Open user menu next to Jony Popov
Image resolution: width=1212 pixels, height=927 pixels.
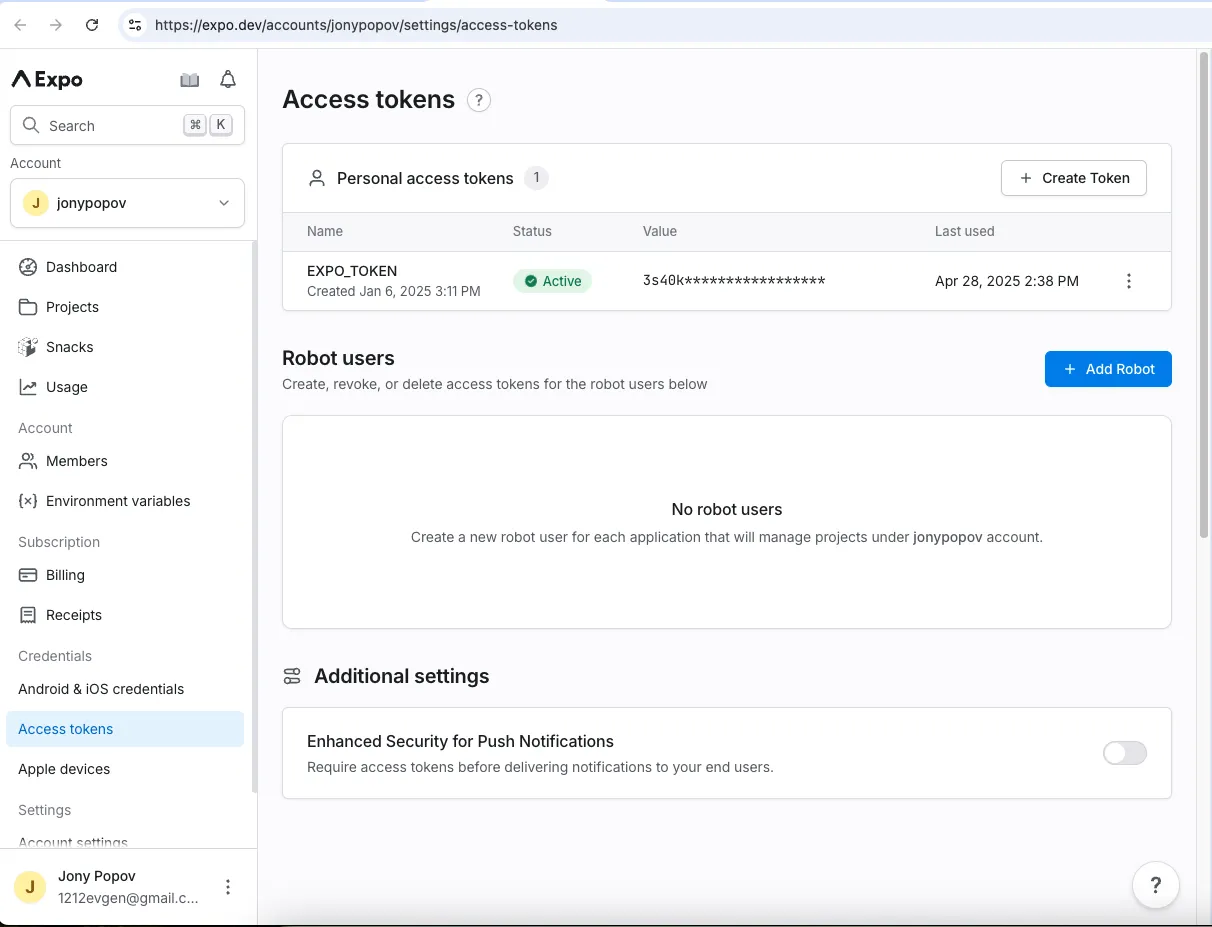[228, 887]
